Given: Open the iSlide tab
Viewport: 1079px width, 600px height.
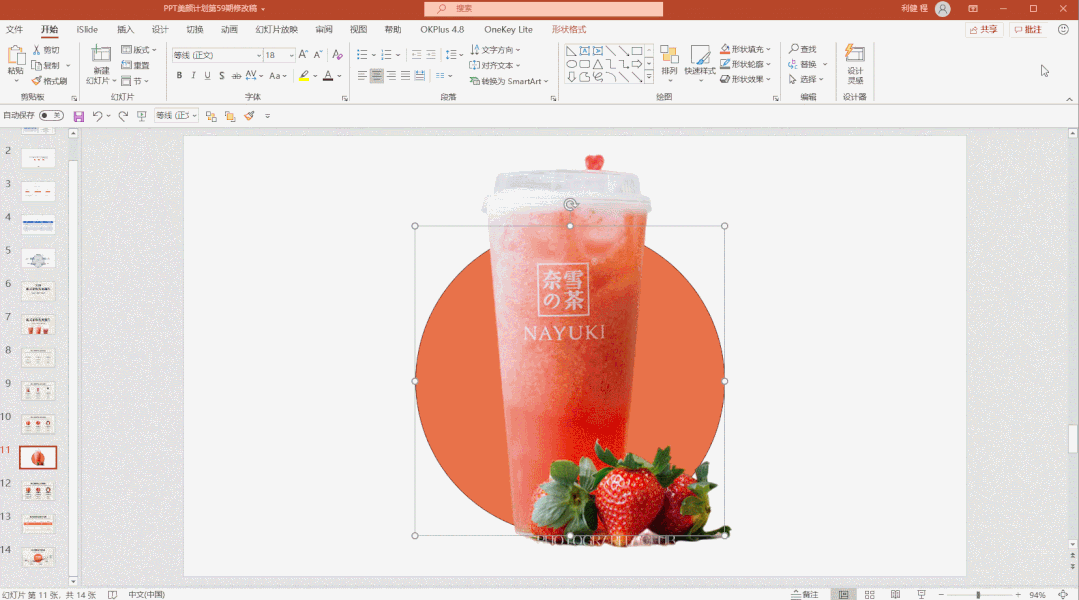Looking at the screenshot, I should [x=87, y=30].
